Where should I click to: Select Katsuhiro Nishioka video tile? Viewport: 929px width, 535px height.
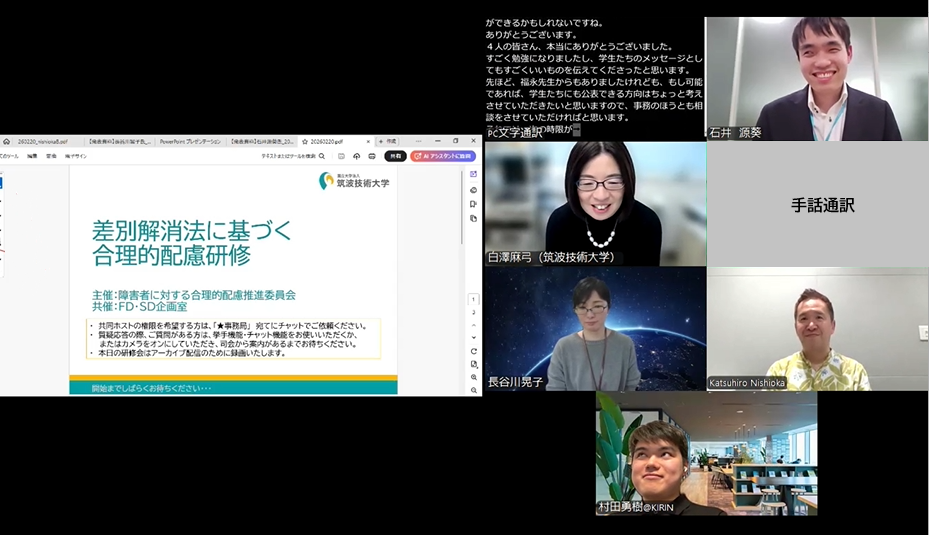(x=818, y=329)
